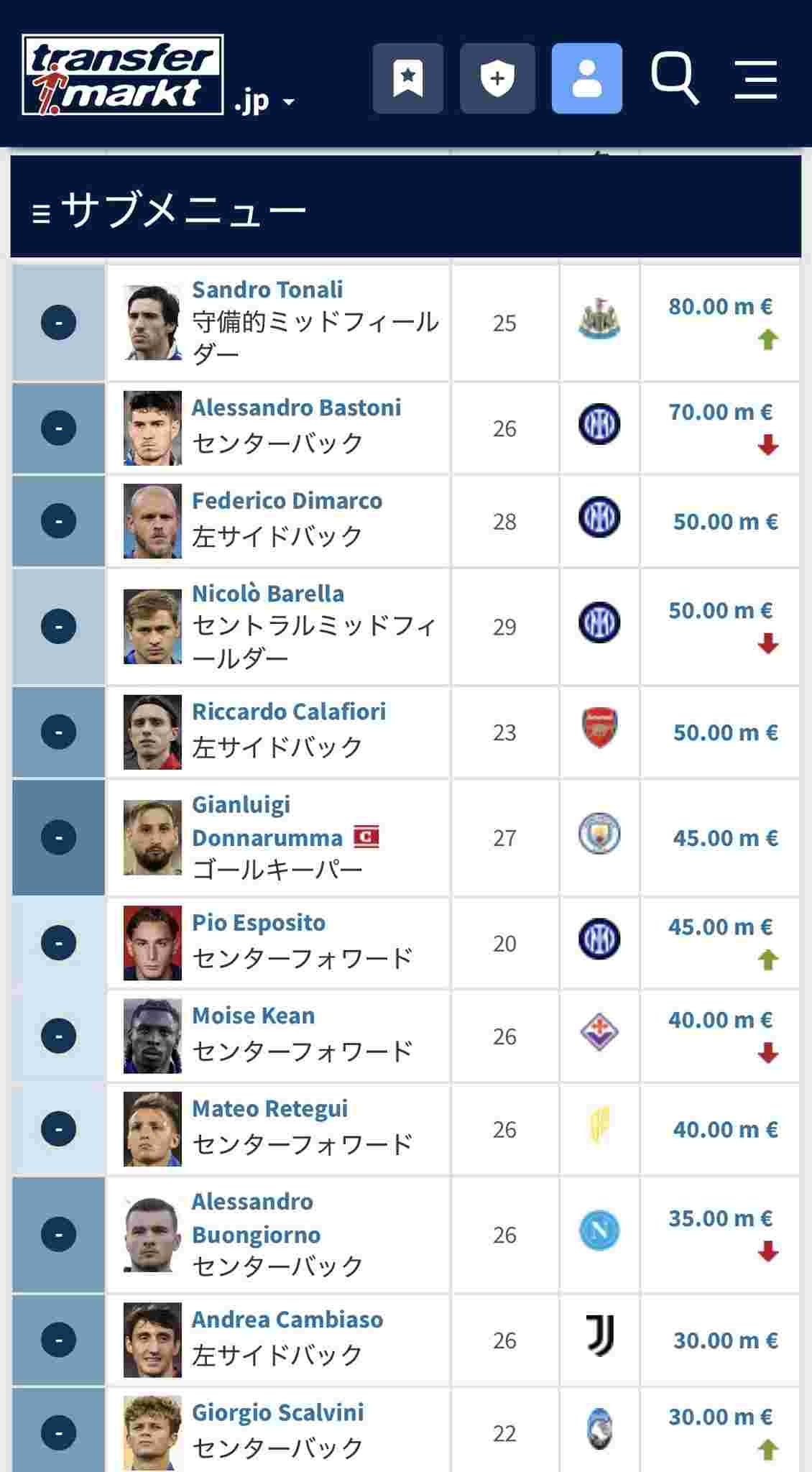Open the bookmark star icon in header
812x1472 pixels.
tap(407, 78)
